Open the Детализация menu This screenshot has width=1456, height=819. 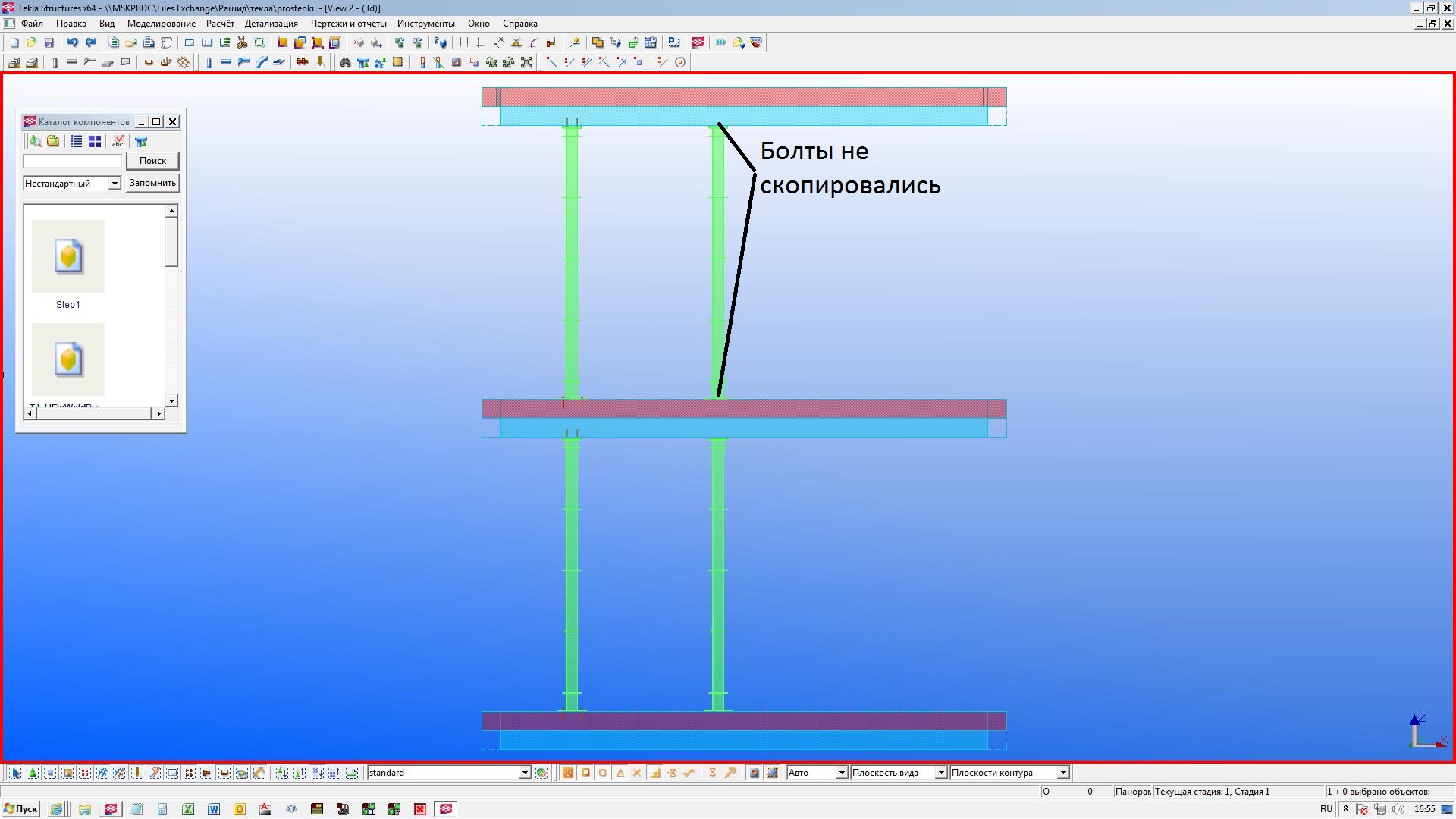(271, 24)
